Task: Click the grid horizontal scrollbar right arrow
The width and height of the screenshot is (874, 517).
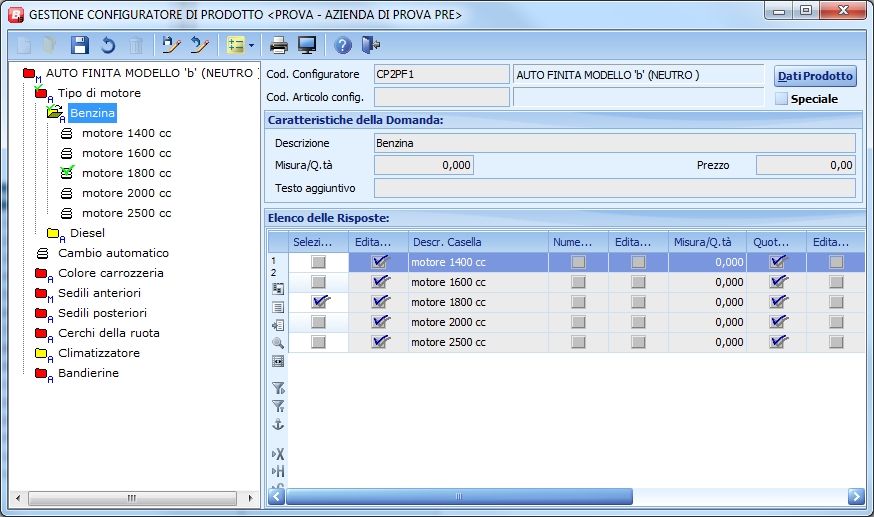Action: 855,496
